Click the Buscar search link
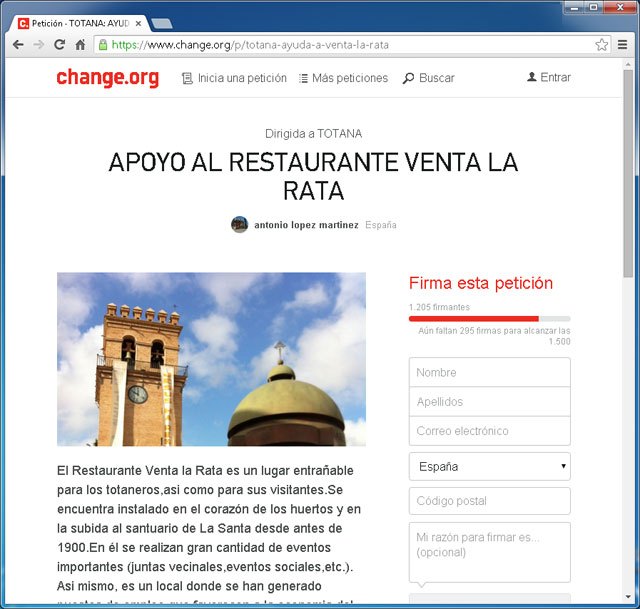Viewport: 640px width, 609px height. coord(428,78)
